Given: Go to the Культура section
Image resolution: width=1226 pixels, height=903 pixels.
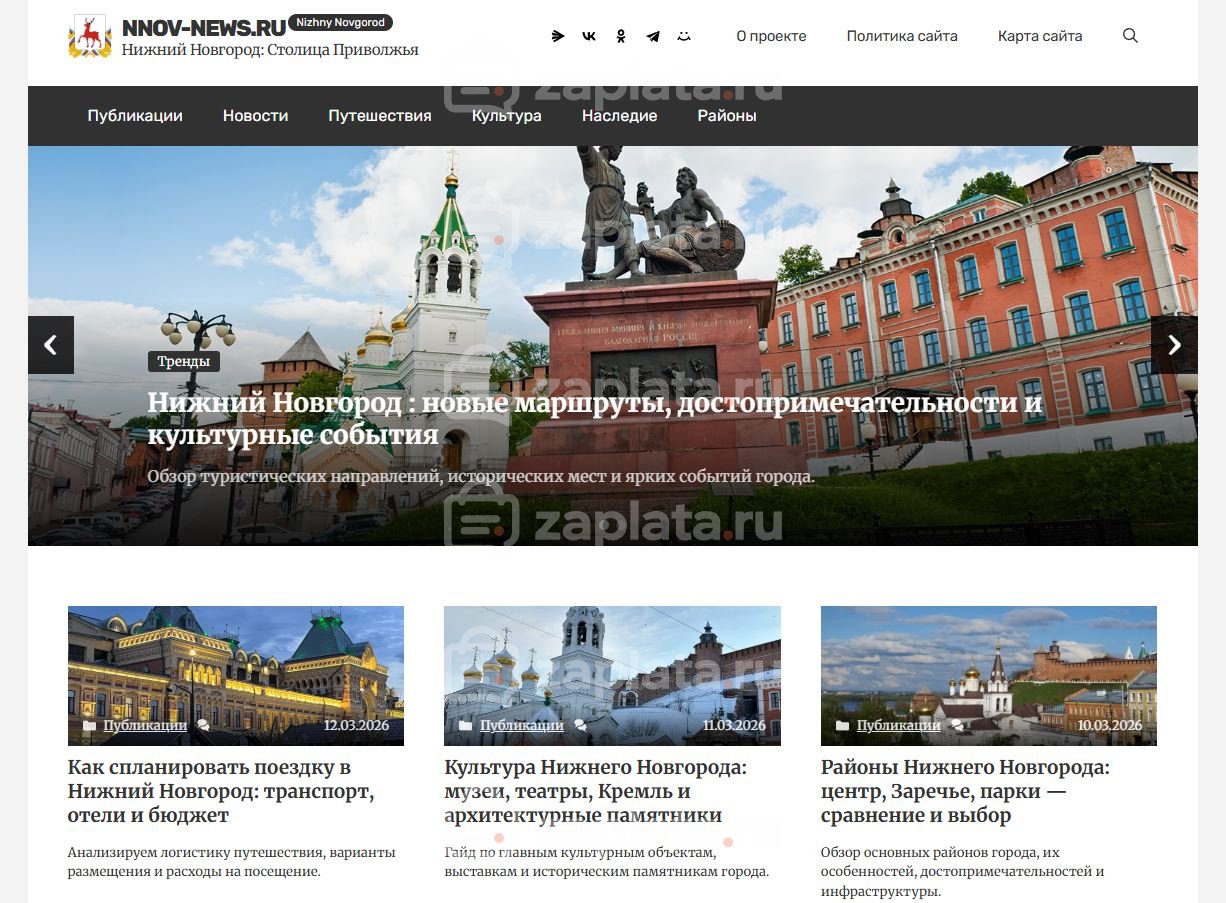Looking at the screenshot, I should [x=507, y=116].
